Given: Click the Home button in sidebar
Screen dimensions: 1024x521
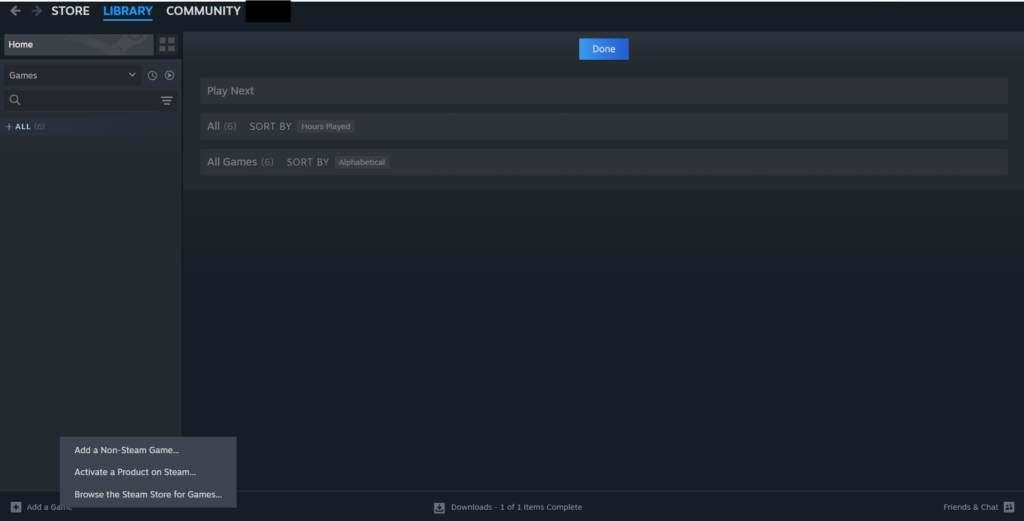Looking at the screenshot, I should (78, 44).
